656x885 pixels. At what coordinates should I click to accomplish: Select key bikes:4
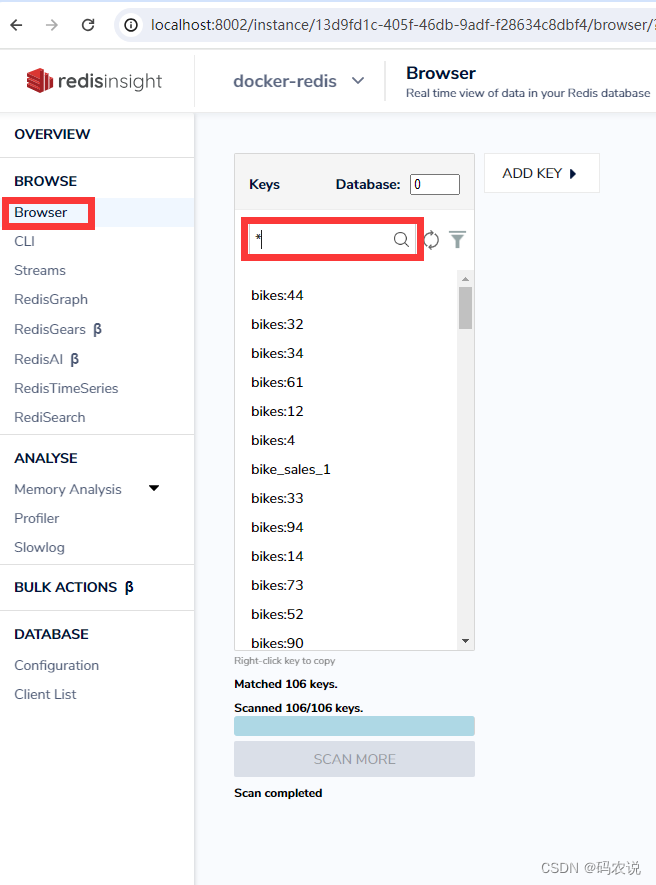273,440
